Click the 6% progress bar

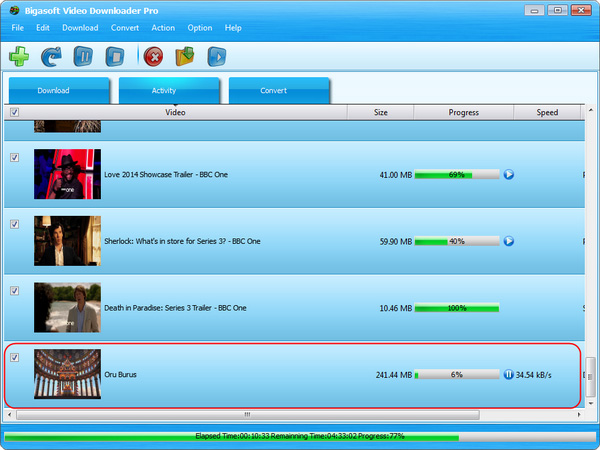coord(457,374)
